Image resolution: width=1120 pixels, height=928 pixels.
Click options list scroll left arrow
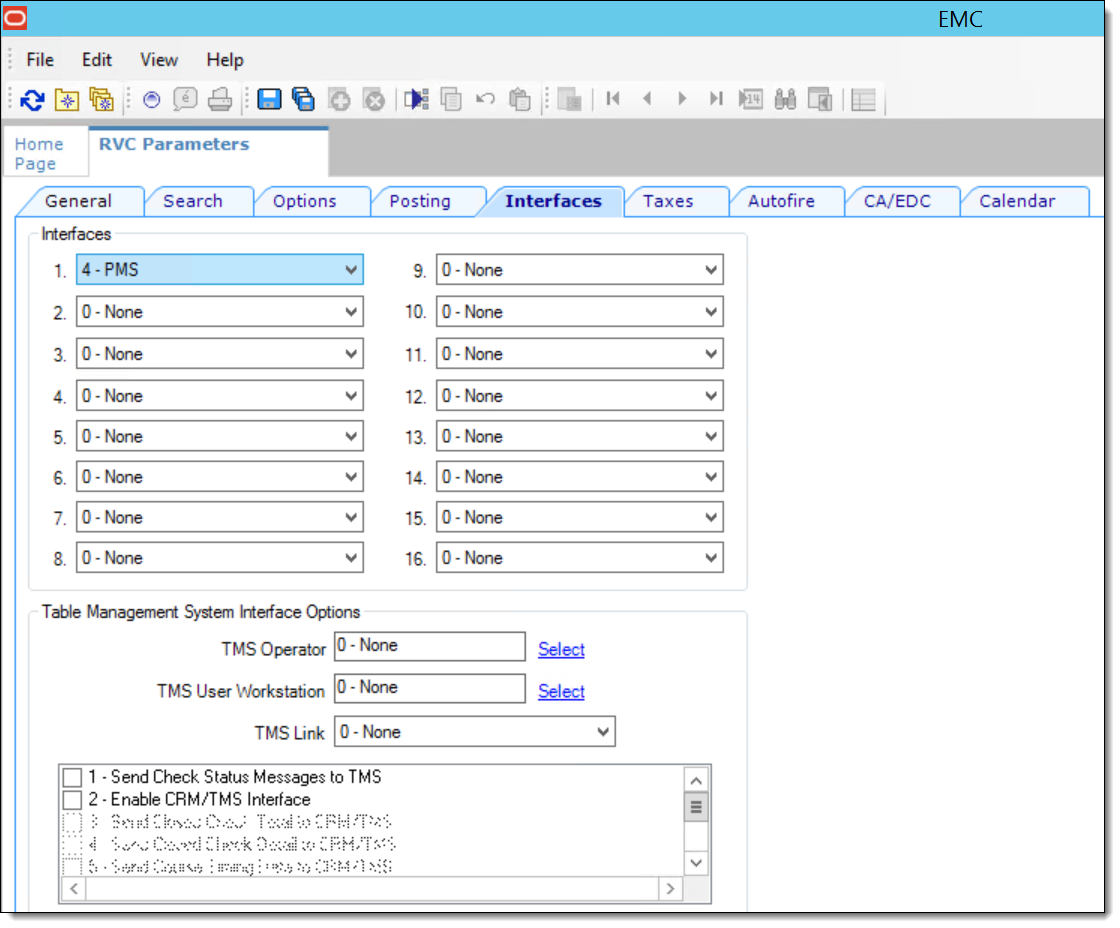74,889
